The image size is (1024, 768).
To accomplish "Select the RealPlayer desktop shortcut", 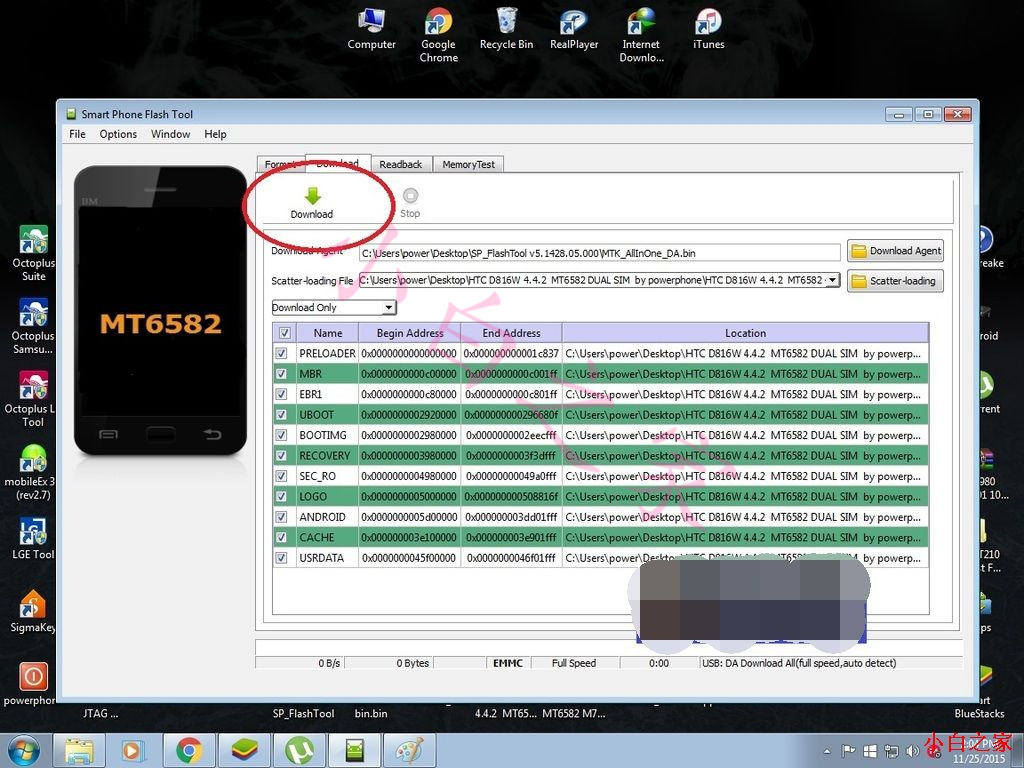I will pos(574,29).
